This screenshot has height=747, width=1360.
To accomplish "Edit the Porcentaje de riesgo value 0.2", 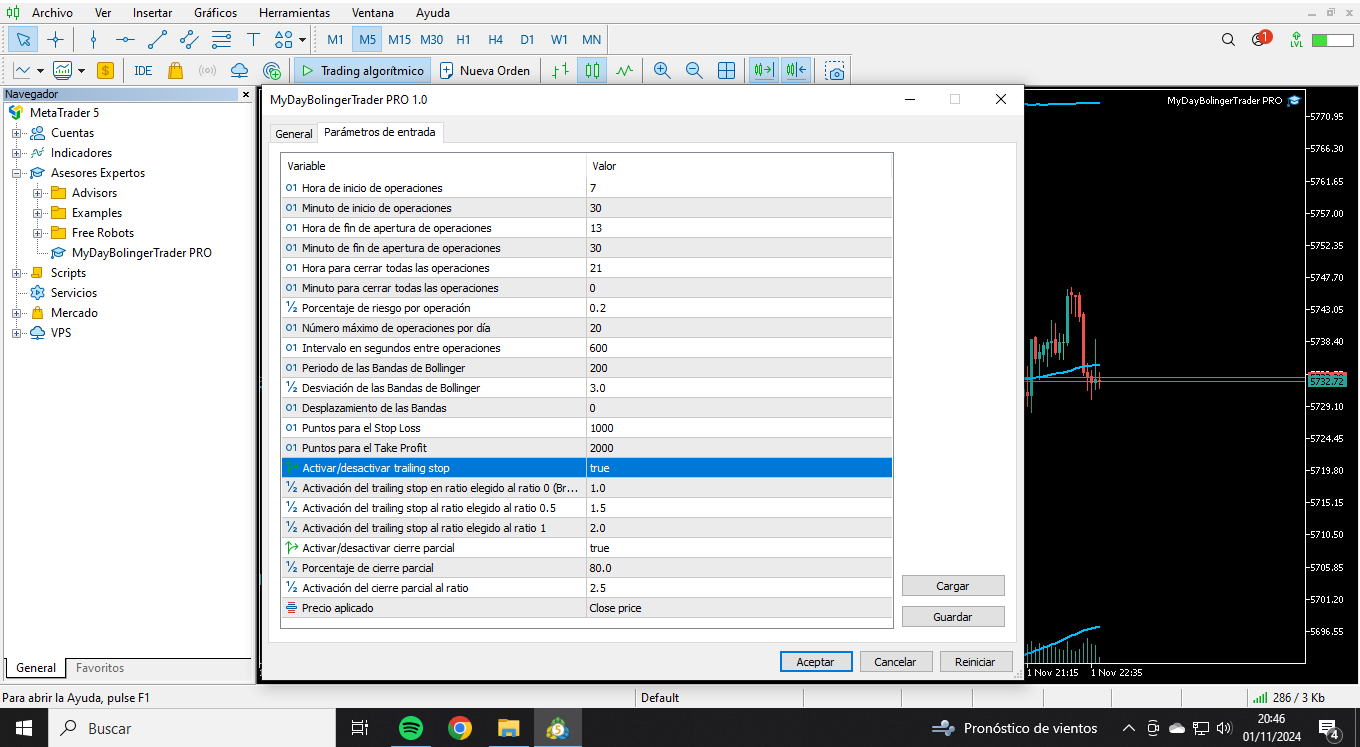I will click(x=739, y=308).
